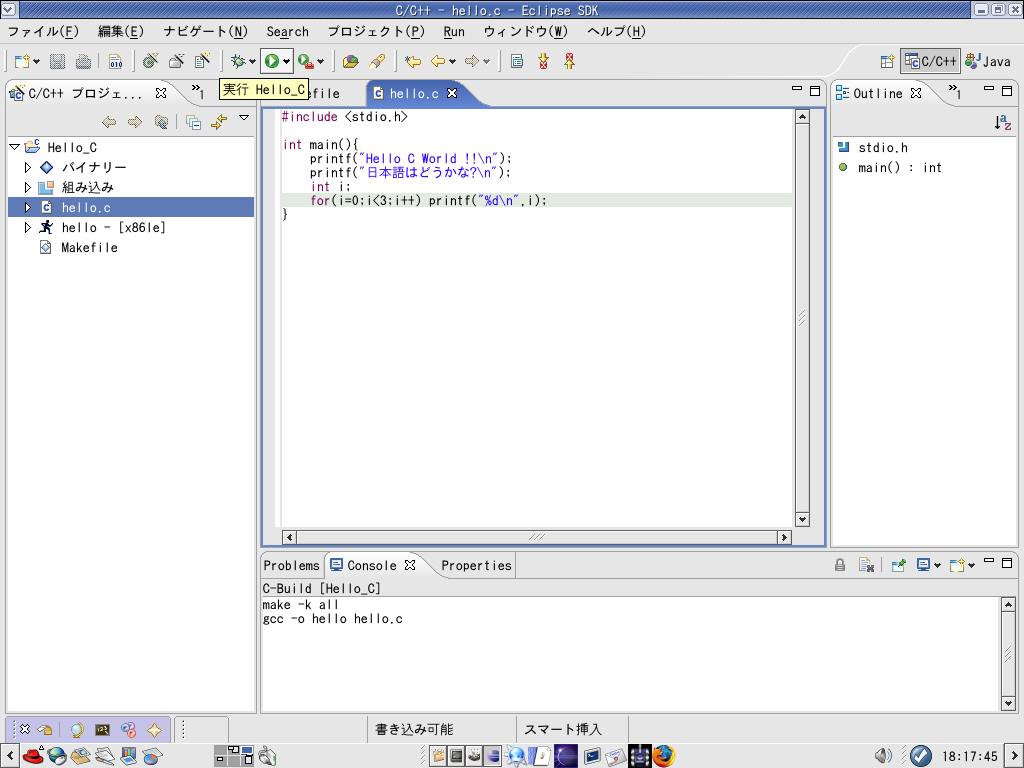
Task: Toggle alphabetical sort in Outline view
Action: click(1002, 122)
